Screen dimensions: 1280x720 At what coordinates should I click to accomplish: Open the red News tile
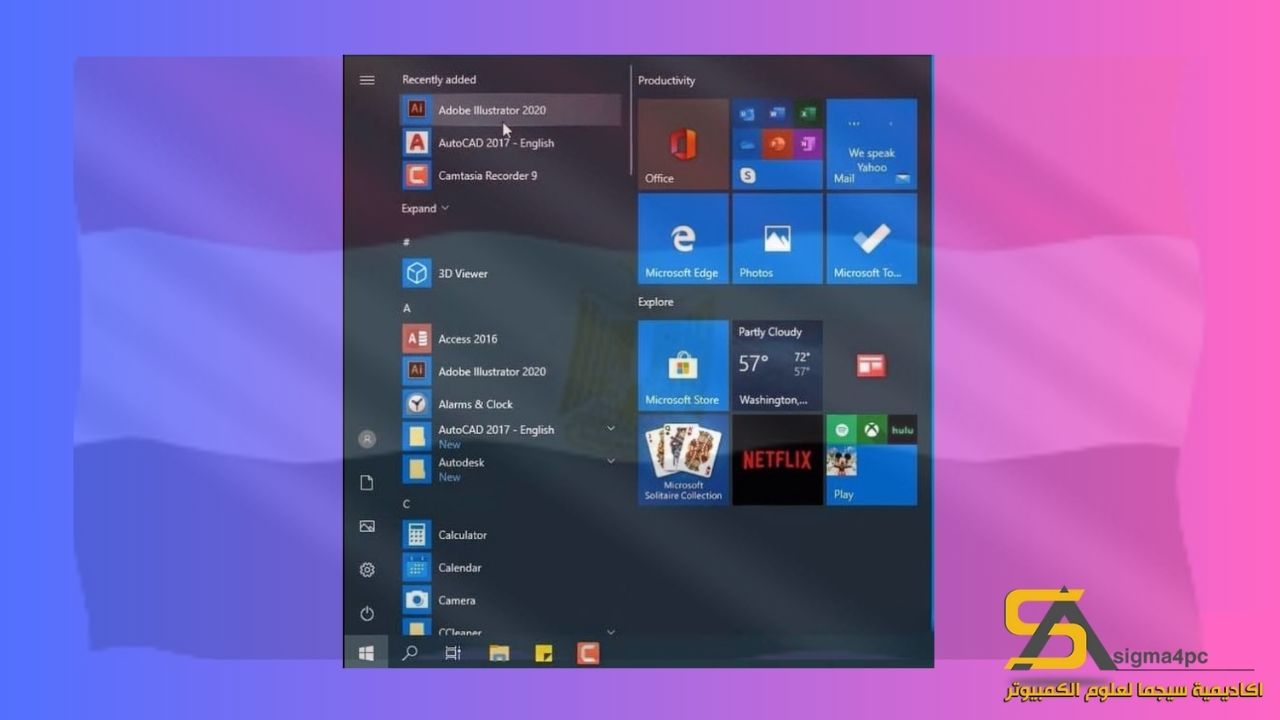point(871,366)
